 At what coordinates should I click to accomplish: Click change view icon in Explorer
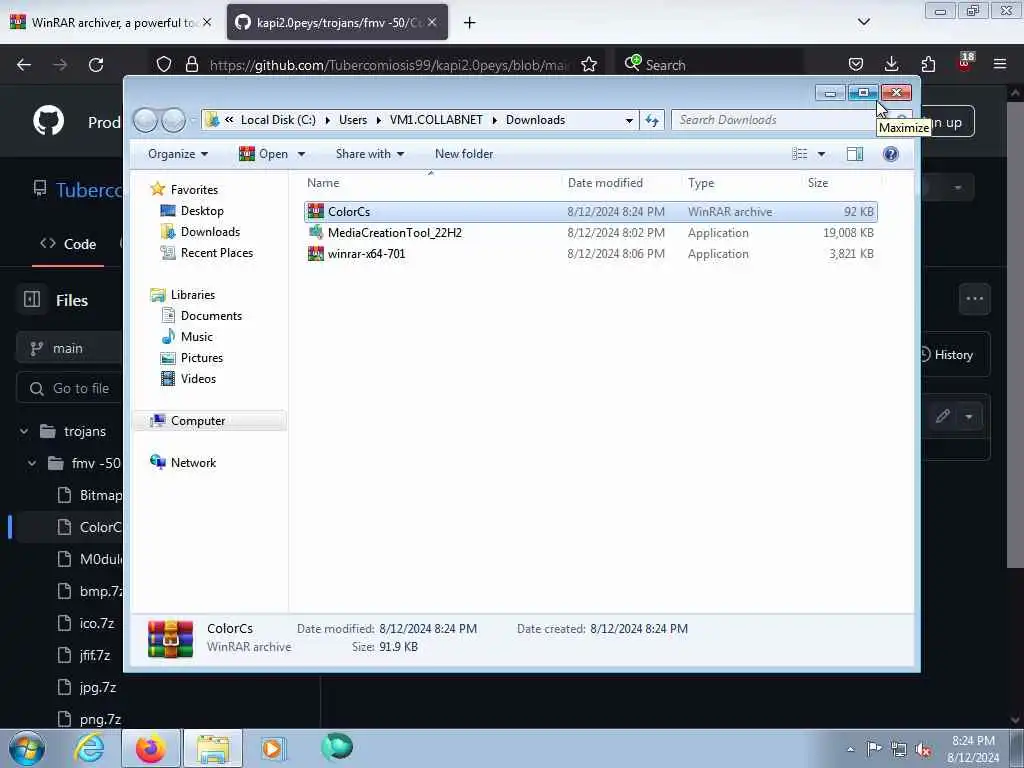(799, 153)
